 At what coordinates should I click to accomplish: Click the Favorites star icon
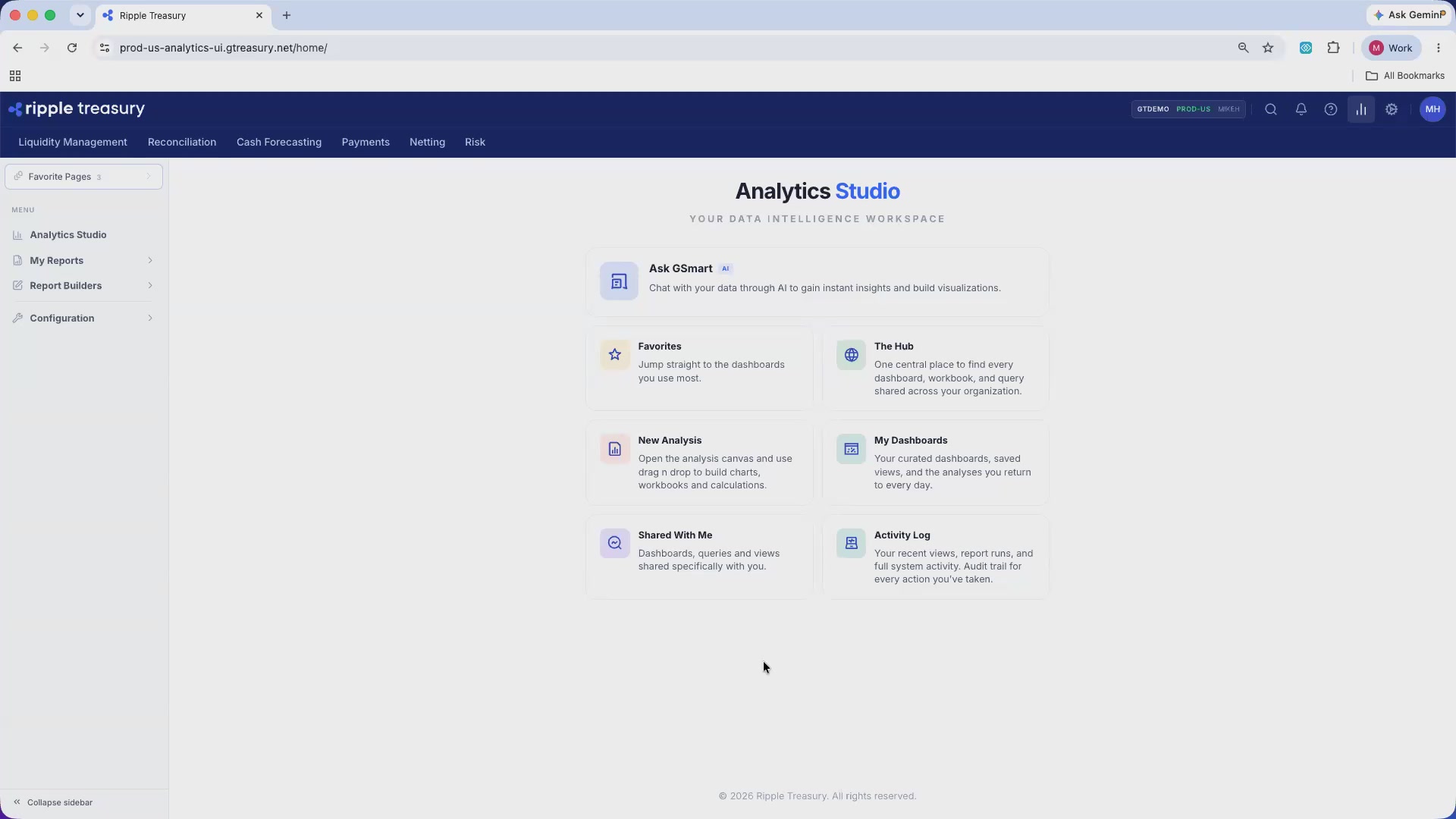(615, 354)
